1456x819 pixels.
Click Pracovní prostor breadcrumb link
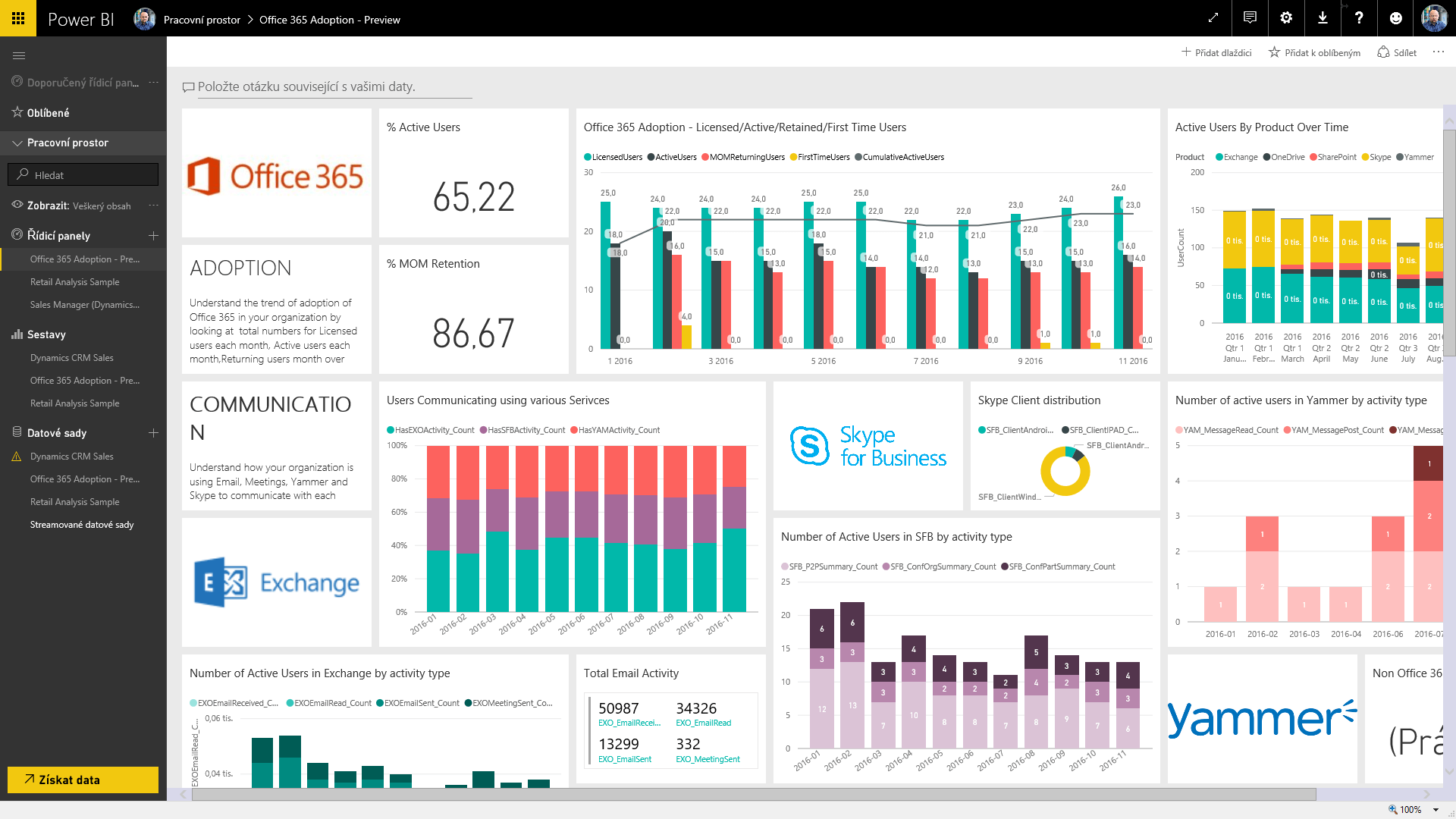pos(202,20)
